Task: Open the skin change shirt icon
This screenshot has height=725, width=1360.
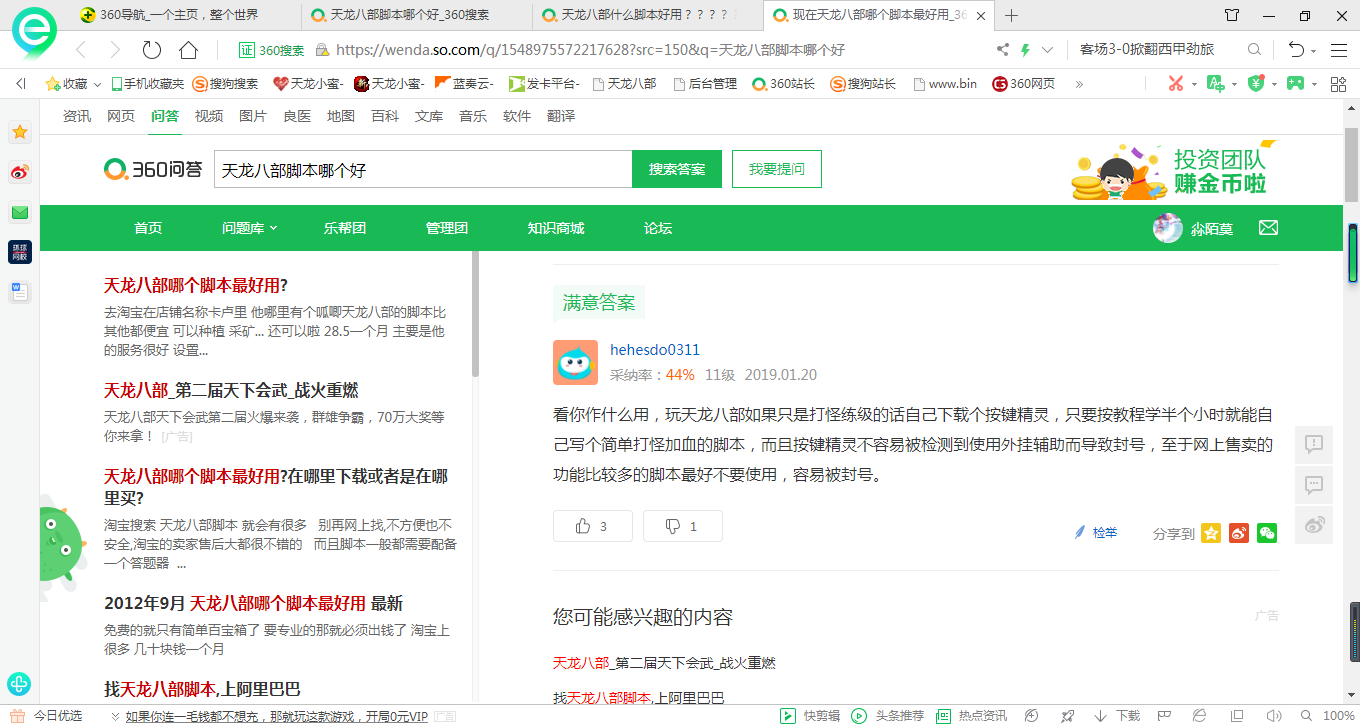Action: coord(1231,15)
